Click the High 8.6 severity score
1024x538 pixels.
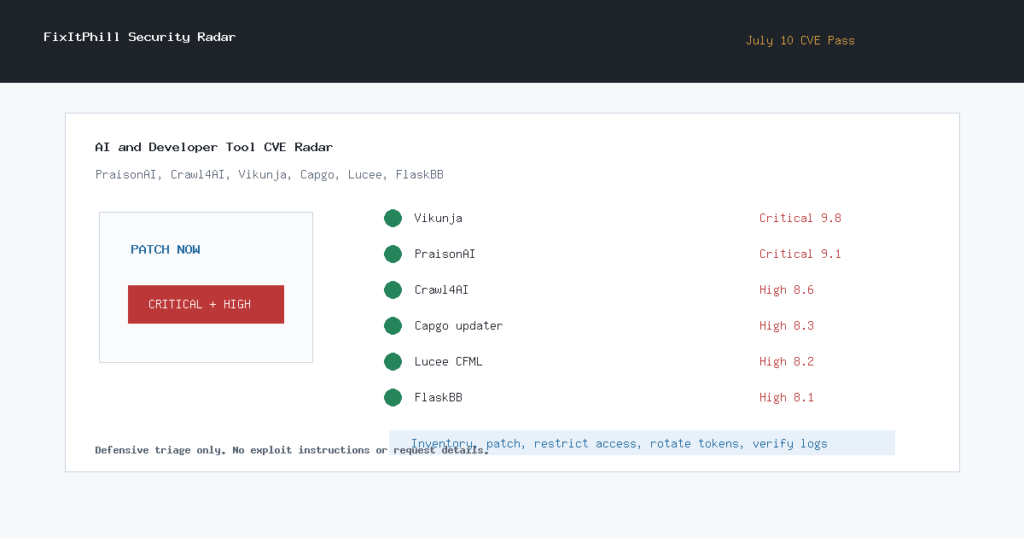tap(786, 290)
